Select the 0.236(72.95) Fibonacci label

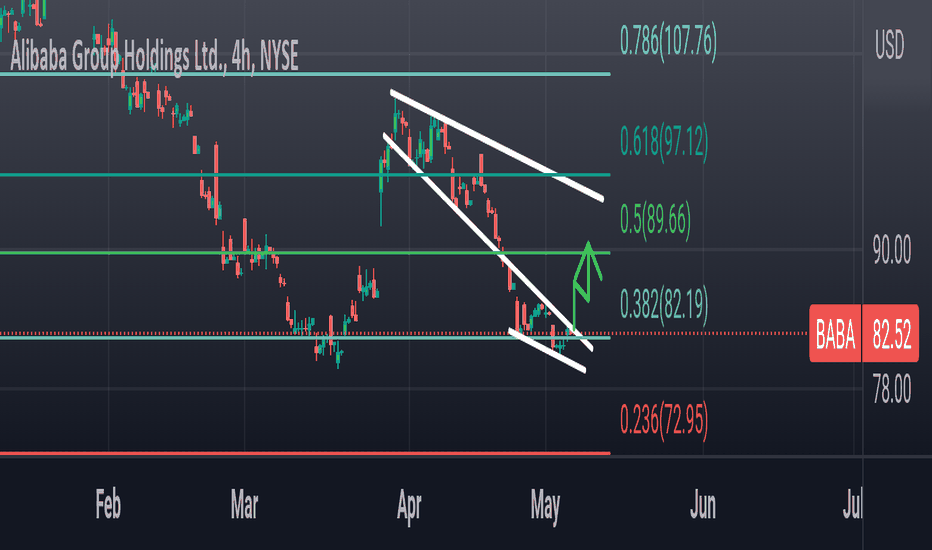point(664,420)
